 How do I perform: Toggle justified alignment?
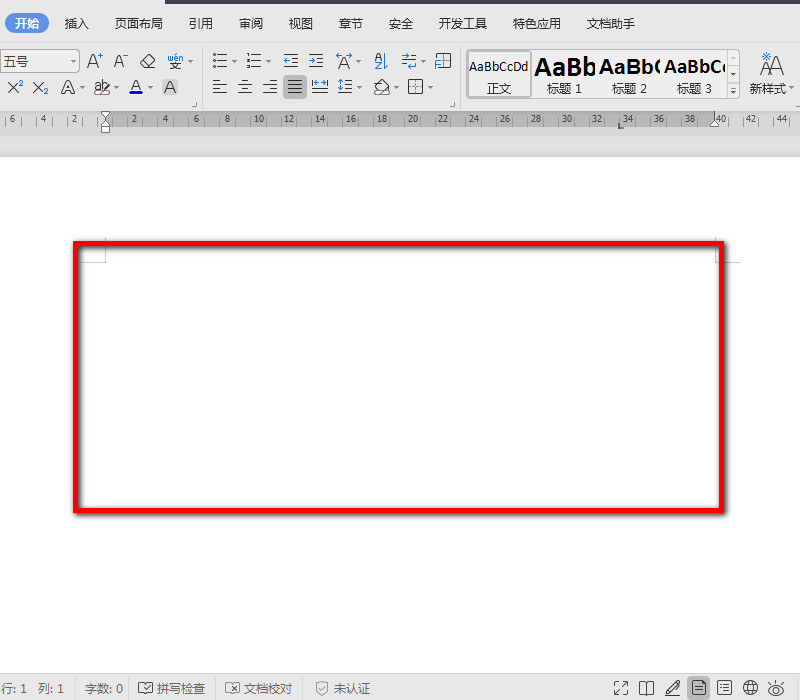(x=295, y=87)
